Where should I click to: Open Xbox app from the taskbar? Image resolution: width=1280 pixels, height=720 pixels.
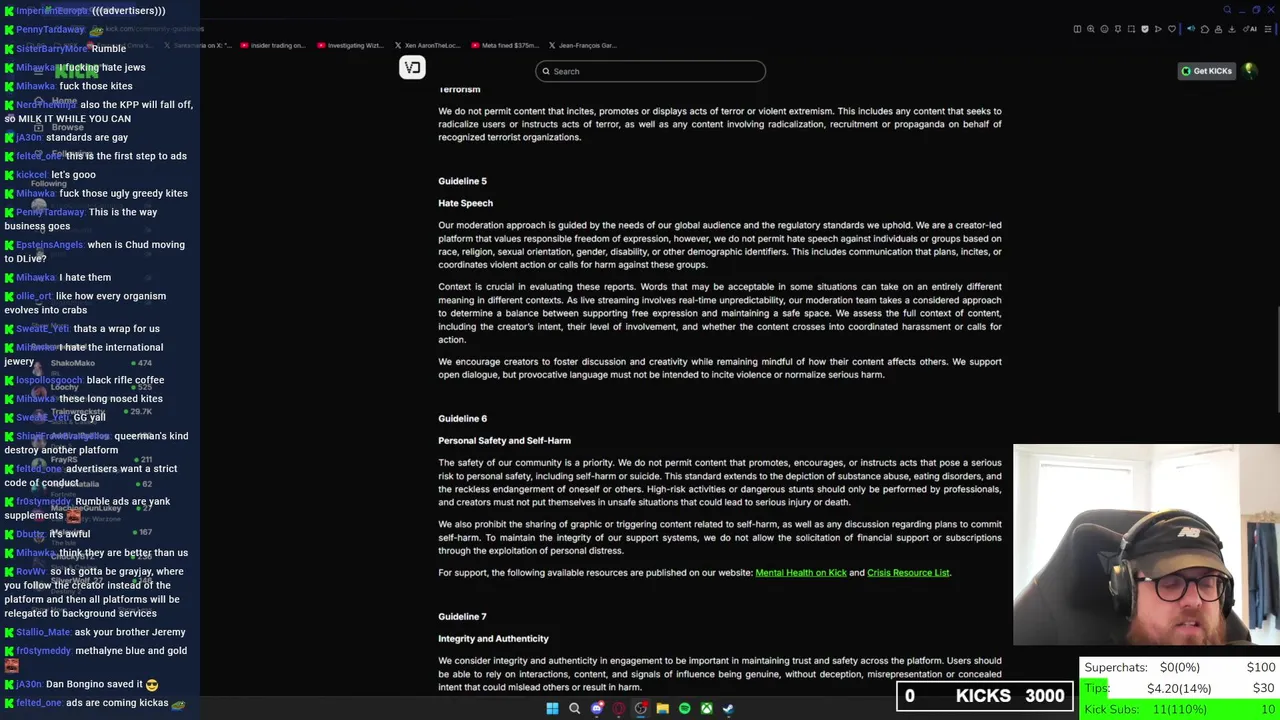coord(706,708)
